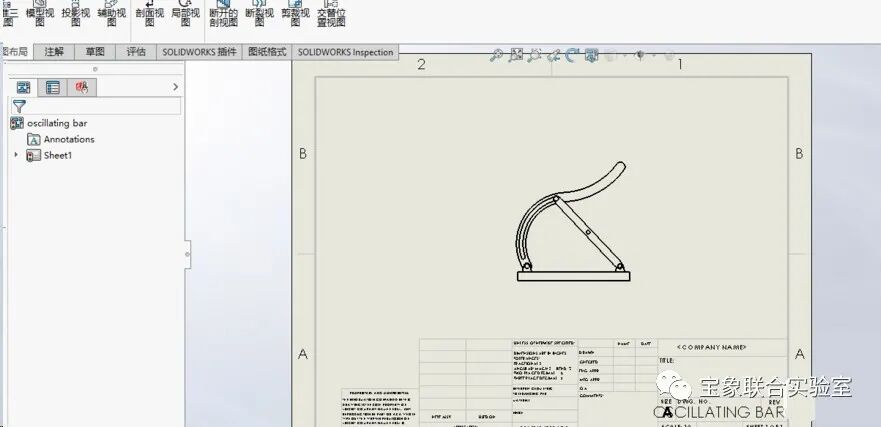Image resolution: width=881 pixels, height=427 pixels.
Task: Click the Rotate View icon
Action: click(572, 55)
